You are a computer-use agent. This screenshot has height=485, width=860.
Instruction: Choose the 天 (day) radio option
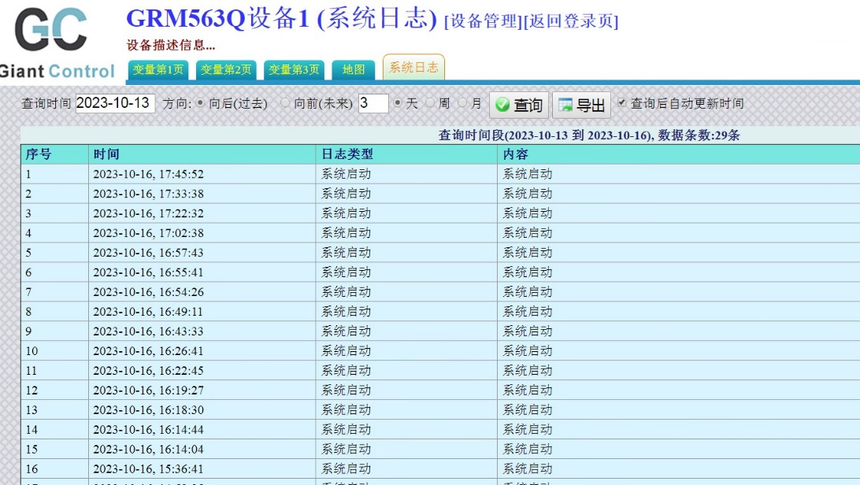pos(398,103)
